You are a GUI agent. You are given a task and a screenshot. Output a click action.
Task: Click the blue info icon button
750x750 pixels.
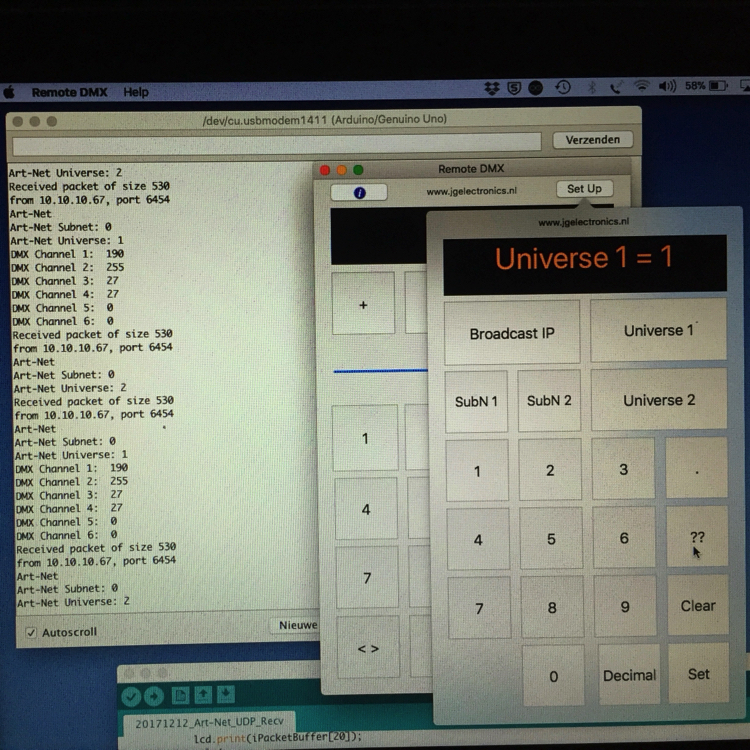point(359,192)
